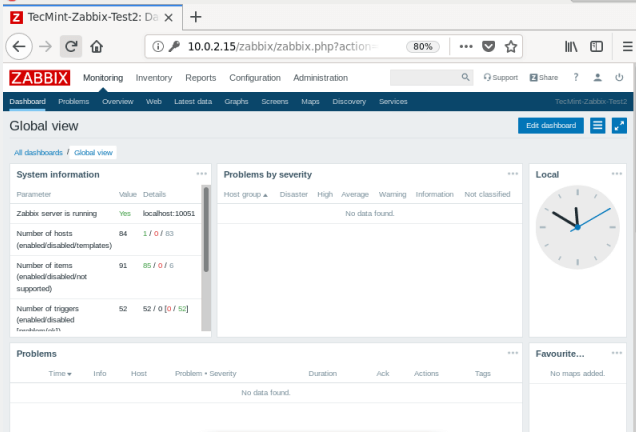The image size is (636, 432).
Task: Click the search magnifier icon
Action: (x=466, y=78)
